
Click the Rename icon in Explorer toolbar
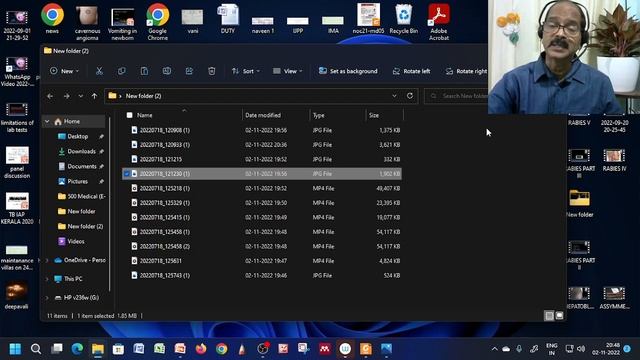coord(167,71)
